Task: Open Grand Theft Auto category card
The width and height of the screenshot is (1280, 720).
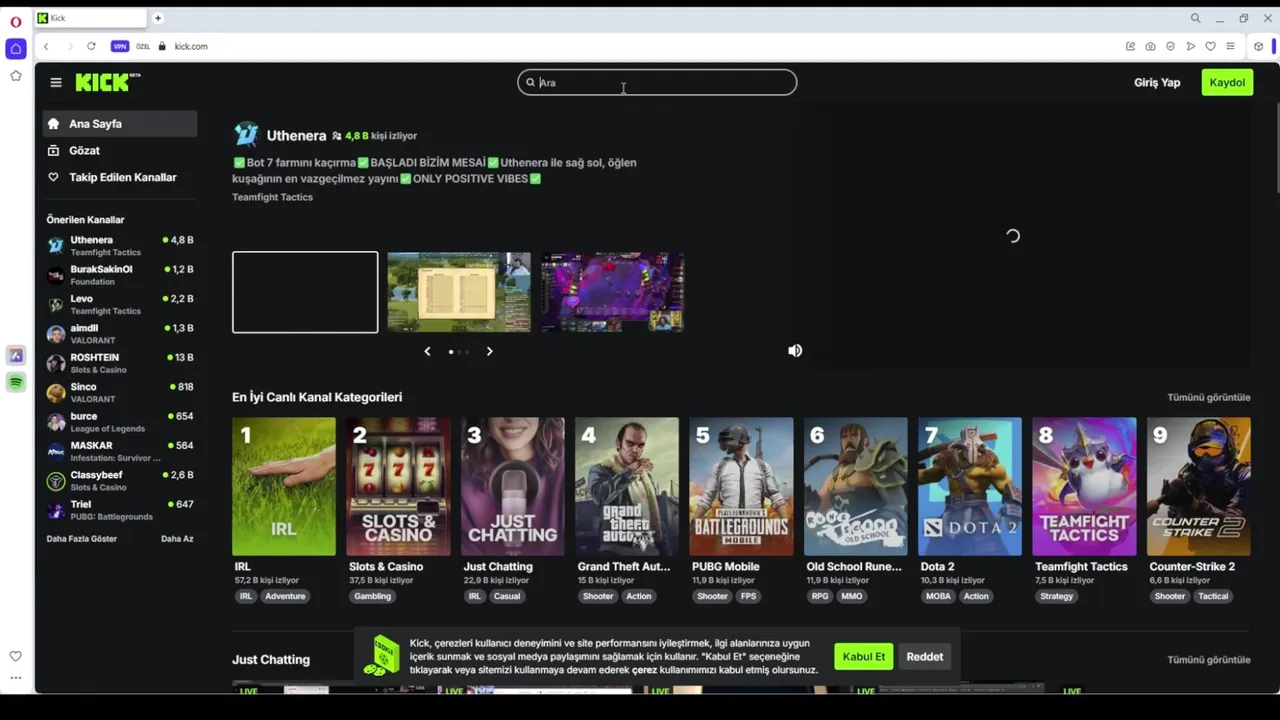Action: point(627,486)
